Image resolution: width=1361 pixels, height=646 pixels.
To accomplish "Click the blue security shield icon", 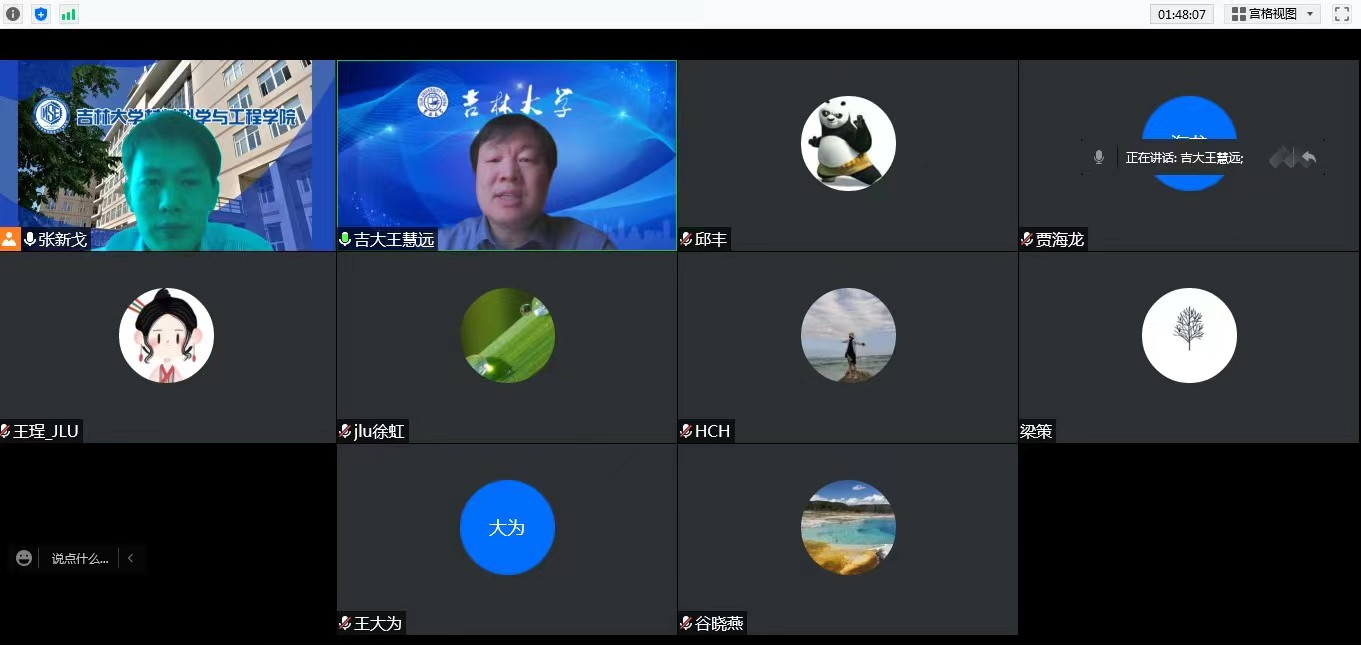I will click(x=41, y=14).
